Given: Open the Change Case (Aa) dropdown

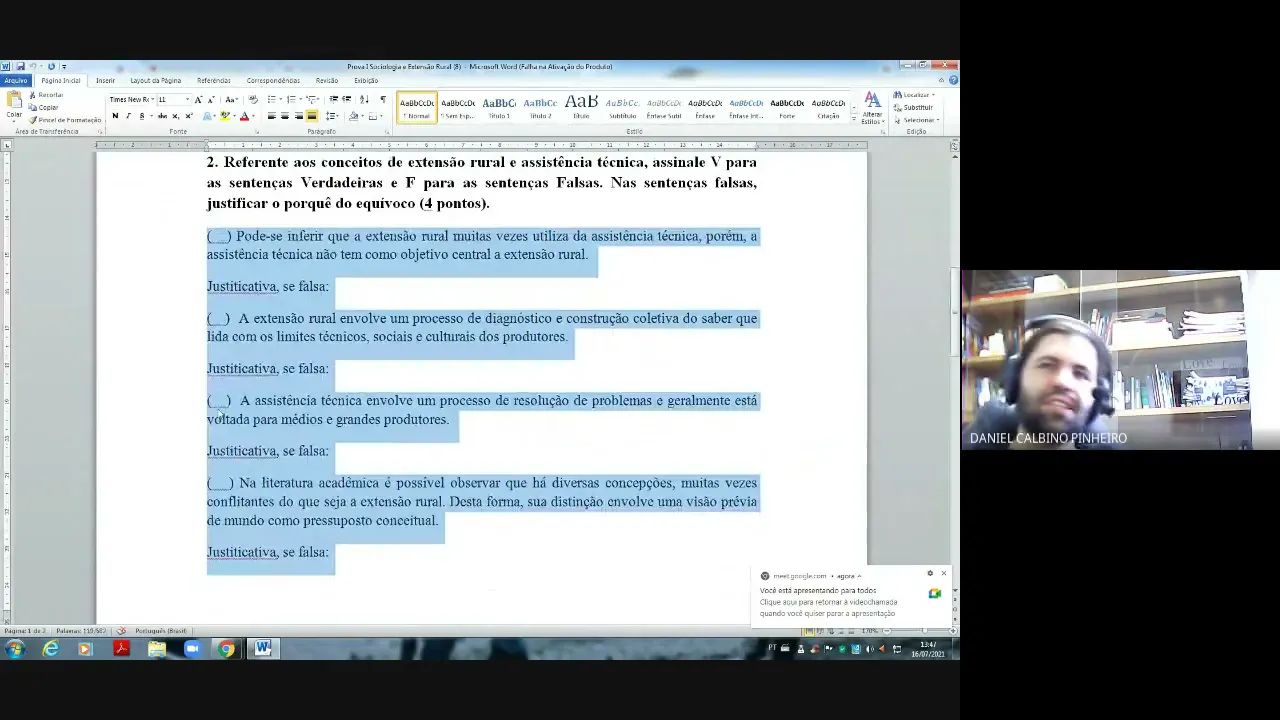Looking at the screenshot, I should tap(231, 100).
